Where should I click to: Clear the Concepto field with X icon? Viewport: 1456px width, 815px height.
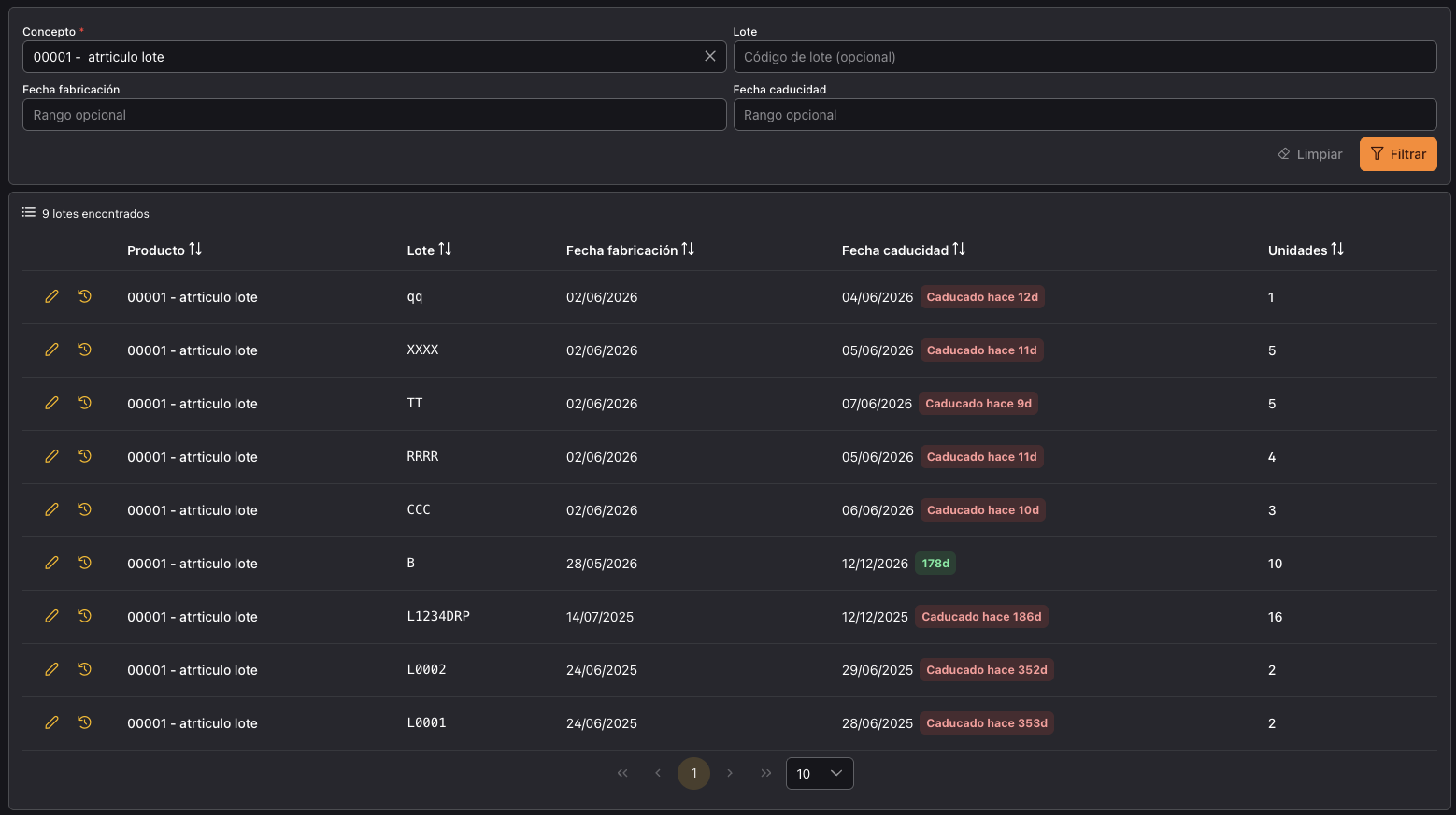(x=710, y=56)
